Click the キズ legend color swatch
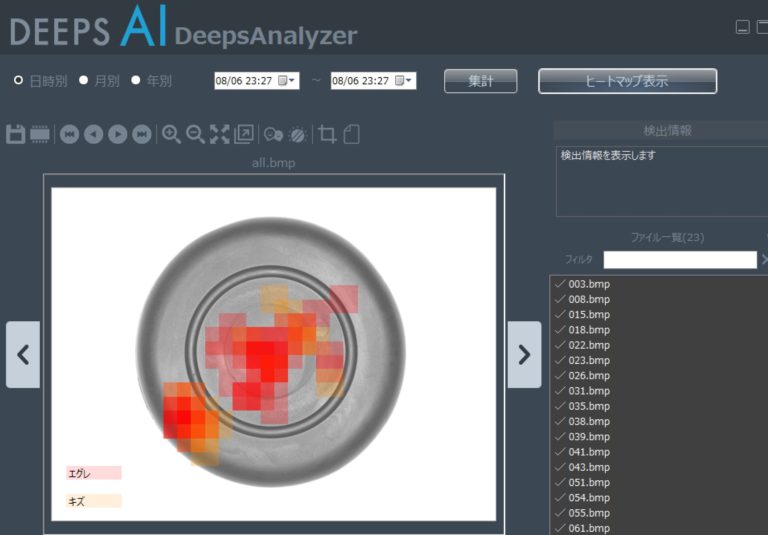 [94, 501]
